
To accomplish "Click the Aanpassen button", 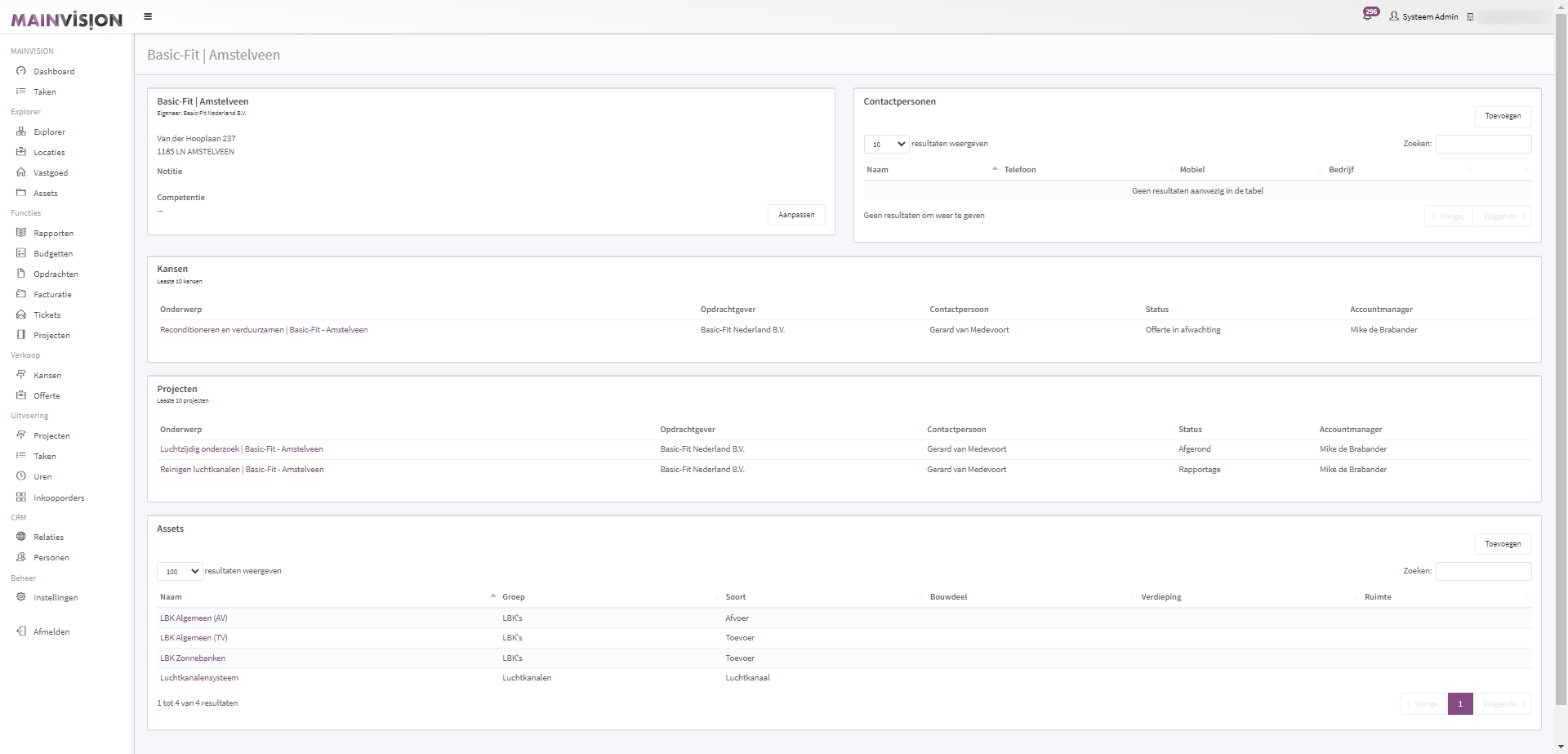I will 796,215.
